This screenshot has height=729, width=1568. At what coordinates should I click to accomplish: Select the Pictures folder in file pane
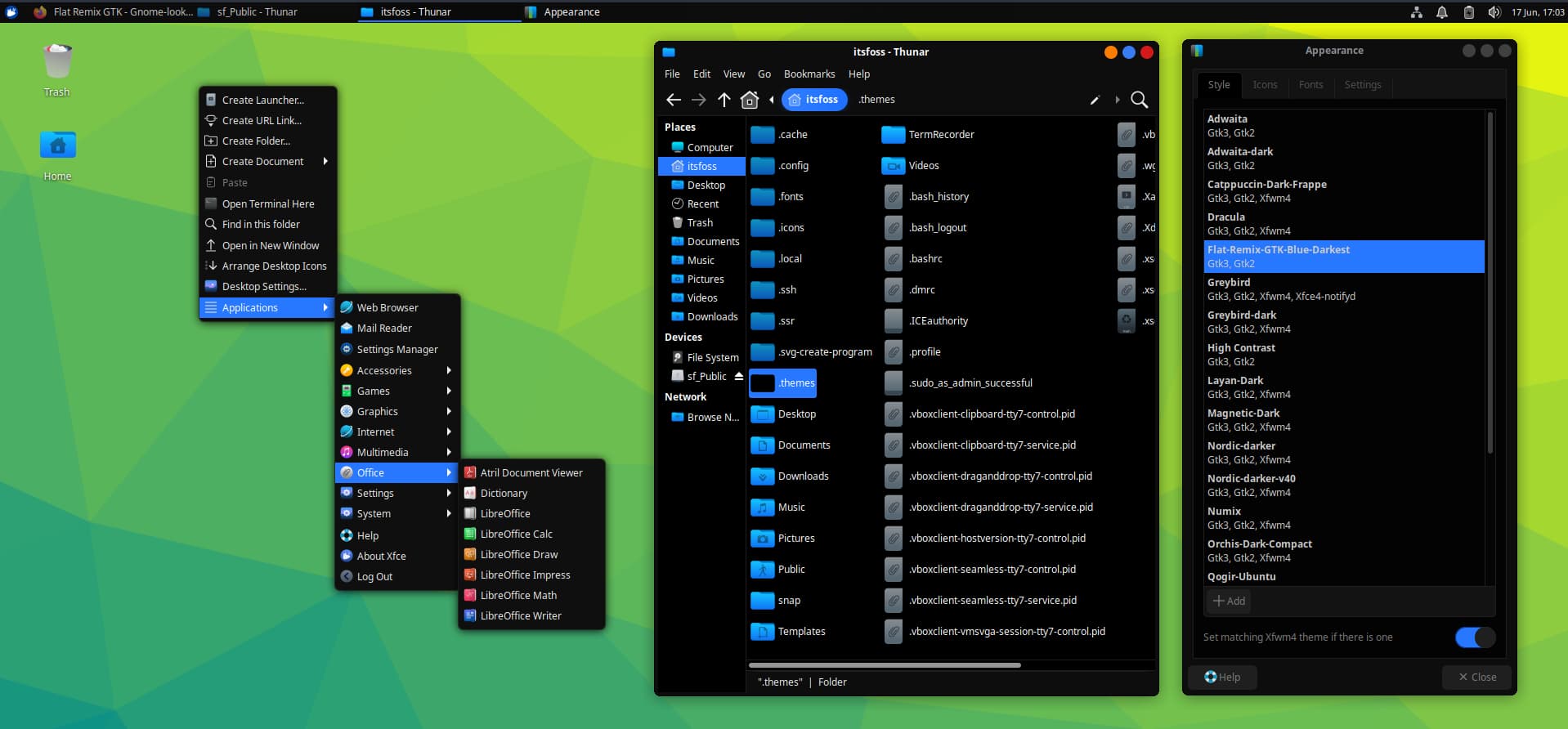[x=783, y=539]
